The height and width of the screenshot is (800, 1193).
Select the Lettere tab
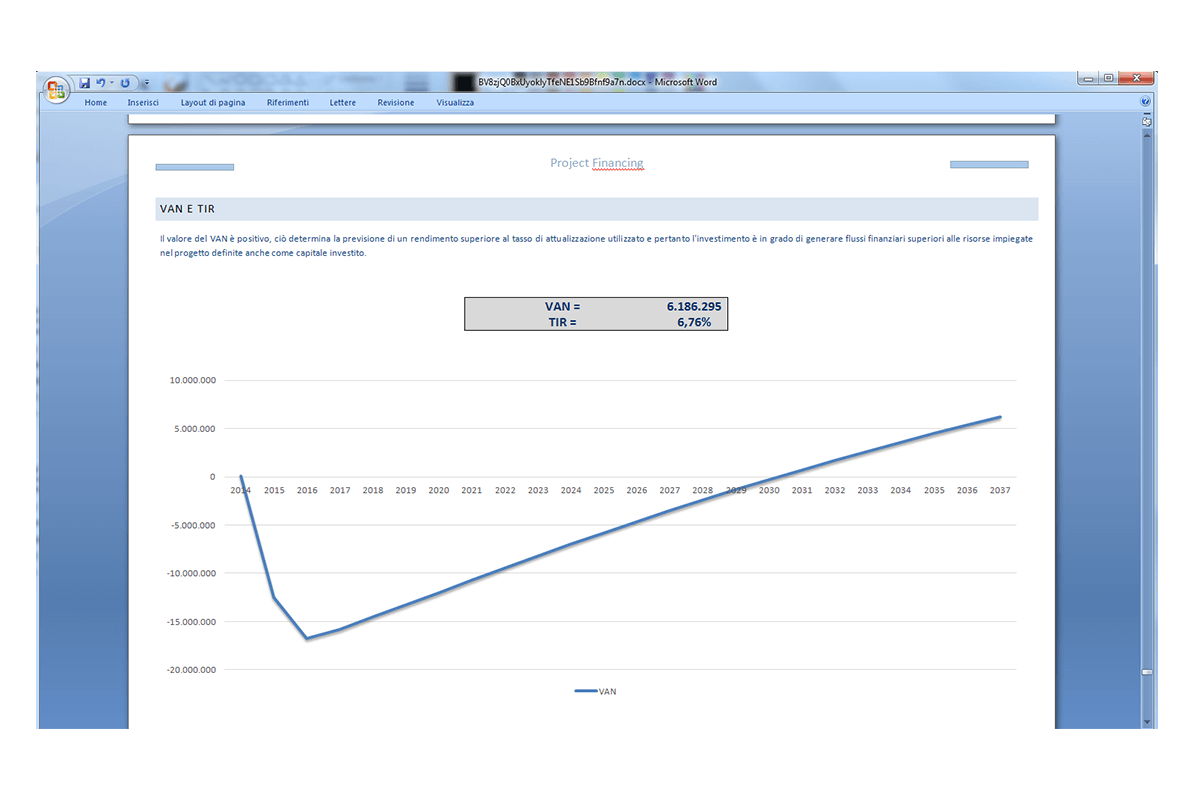coord(342,103)
